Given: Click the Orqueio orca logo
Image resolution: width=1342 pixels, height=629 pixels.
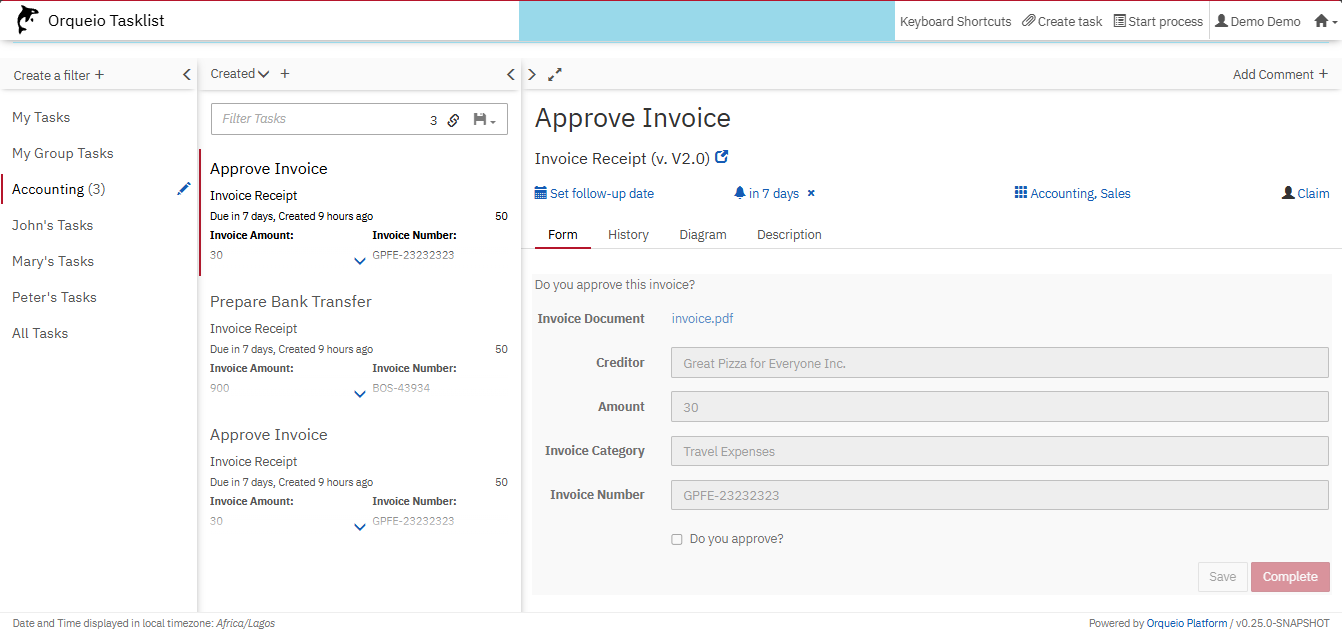Looking at the screenshot, I should [x=28, y=20].
